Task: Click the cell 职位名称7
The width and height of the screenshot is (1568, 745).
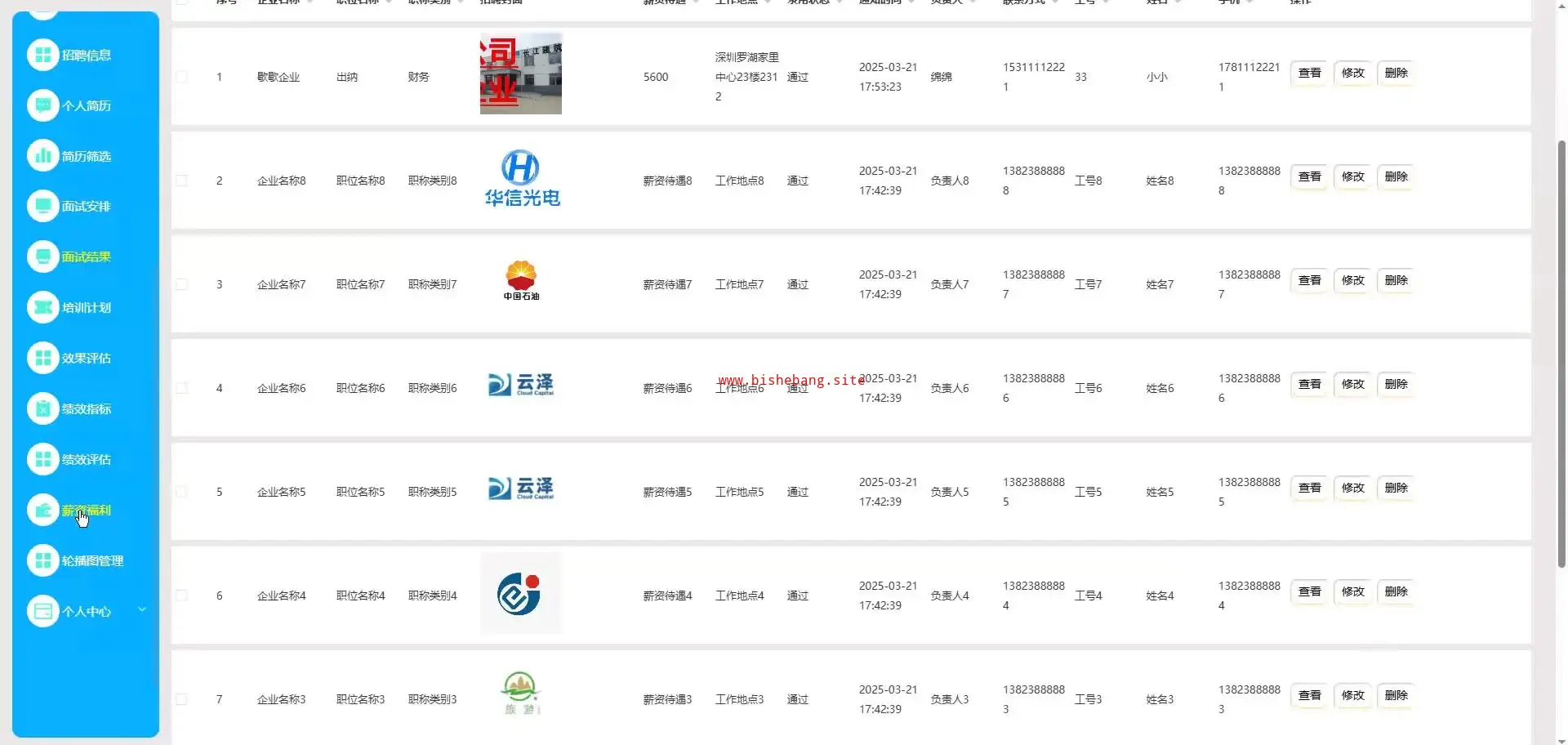Action: click(x=360, y=284)
